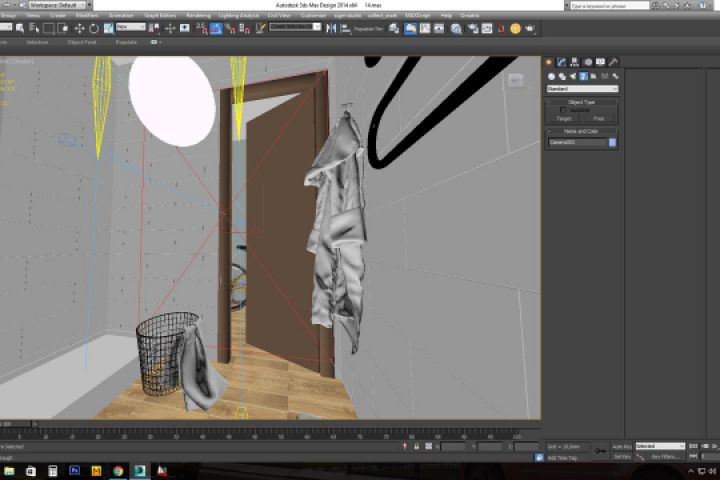Select Helpers category in Create panel
720x480 pixels.
click(594, 76)
